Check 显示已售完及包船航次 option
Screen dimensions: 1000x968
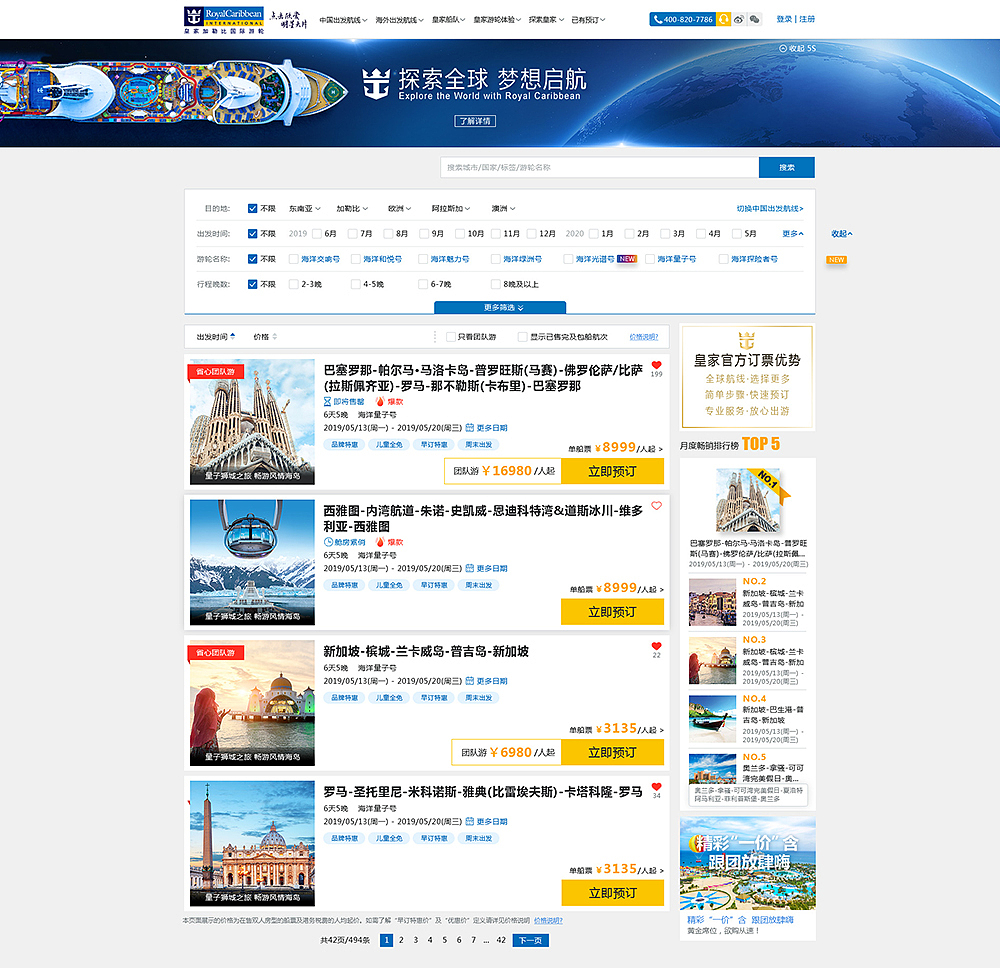pos(522,337)
